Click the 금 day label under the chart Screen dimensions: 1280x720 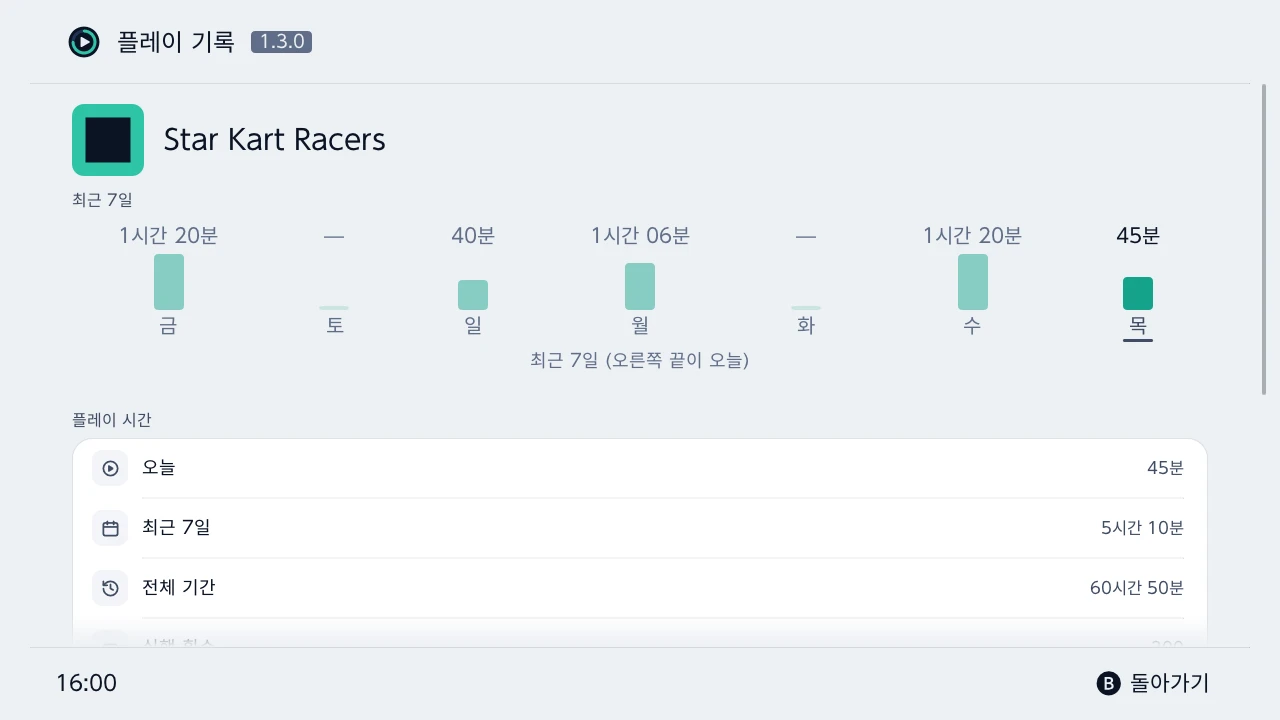169,325
